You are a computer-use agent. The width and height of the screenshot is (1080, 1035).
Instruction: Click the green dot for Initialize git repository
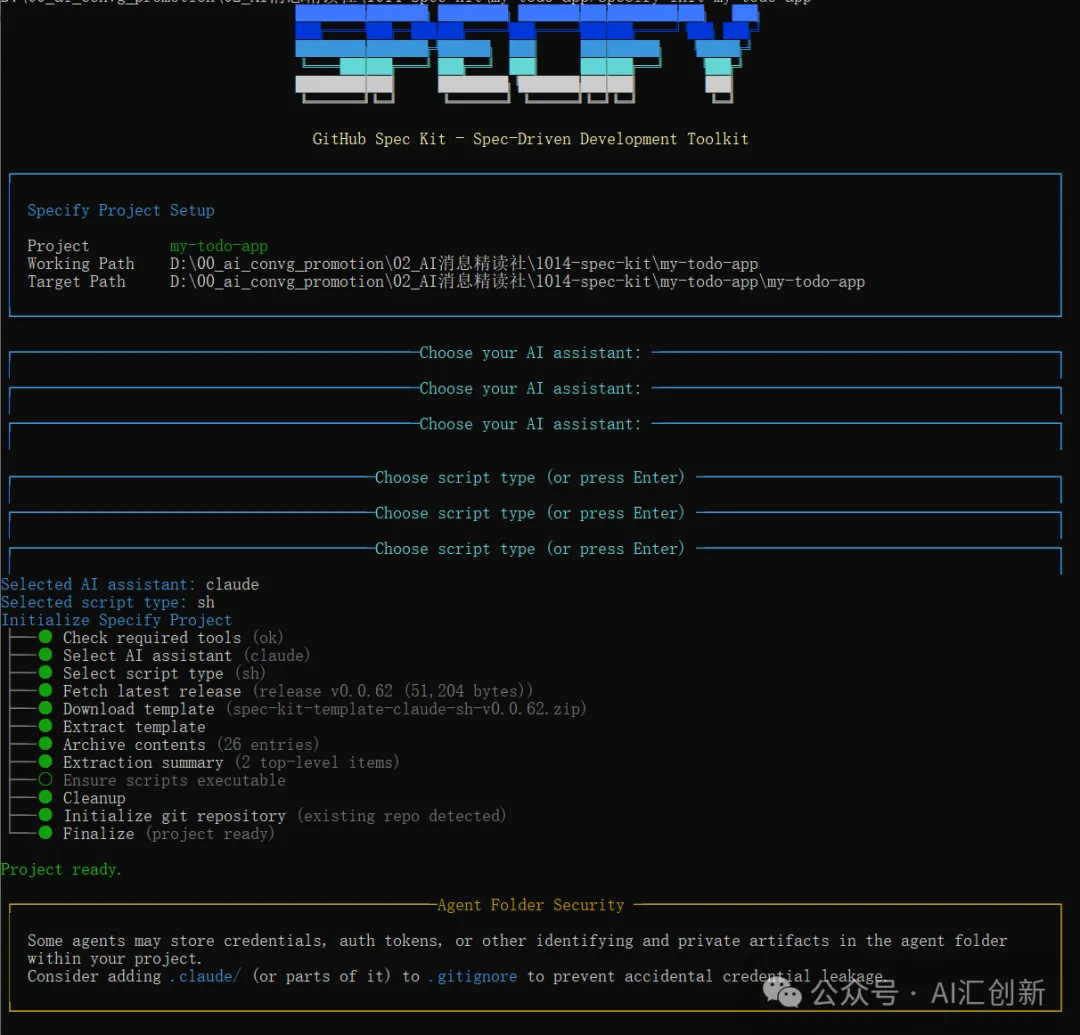coord(45,816)
